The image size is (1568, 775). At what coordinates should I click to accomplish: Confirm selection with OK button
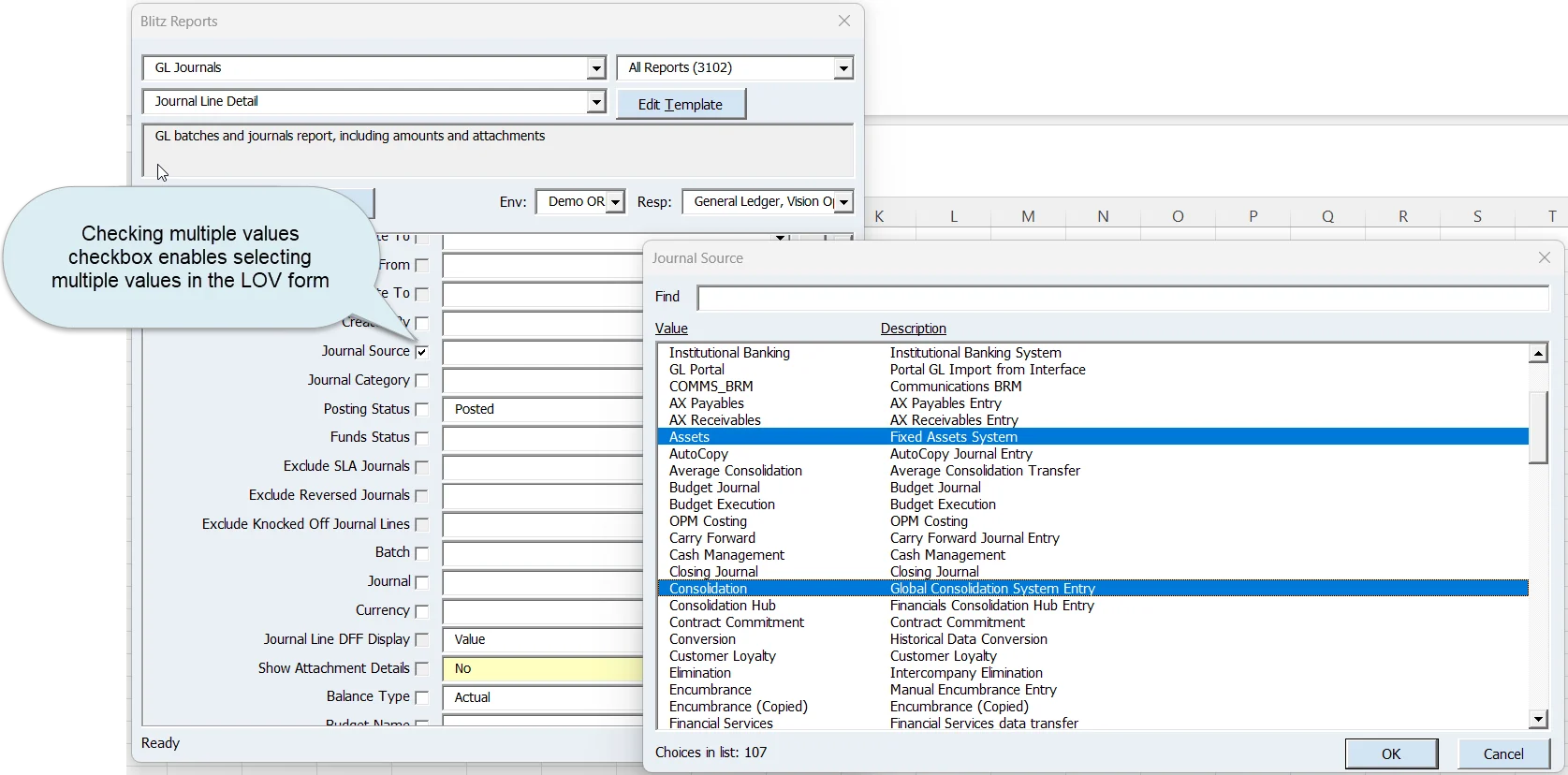tap(1391, 753)
